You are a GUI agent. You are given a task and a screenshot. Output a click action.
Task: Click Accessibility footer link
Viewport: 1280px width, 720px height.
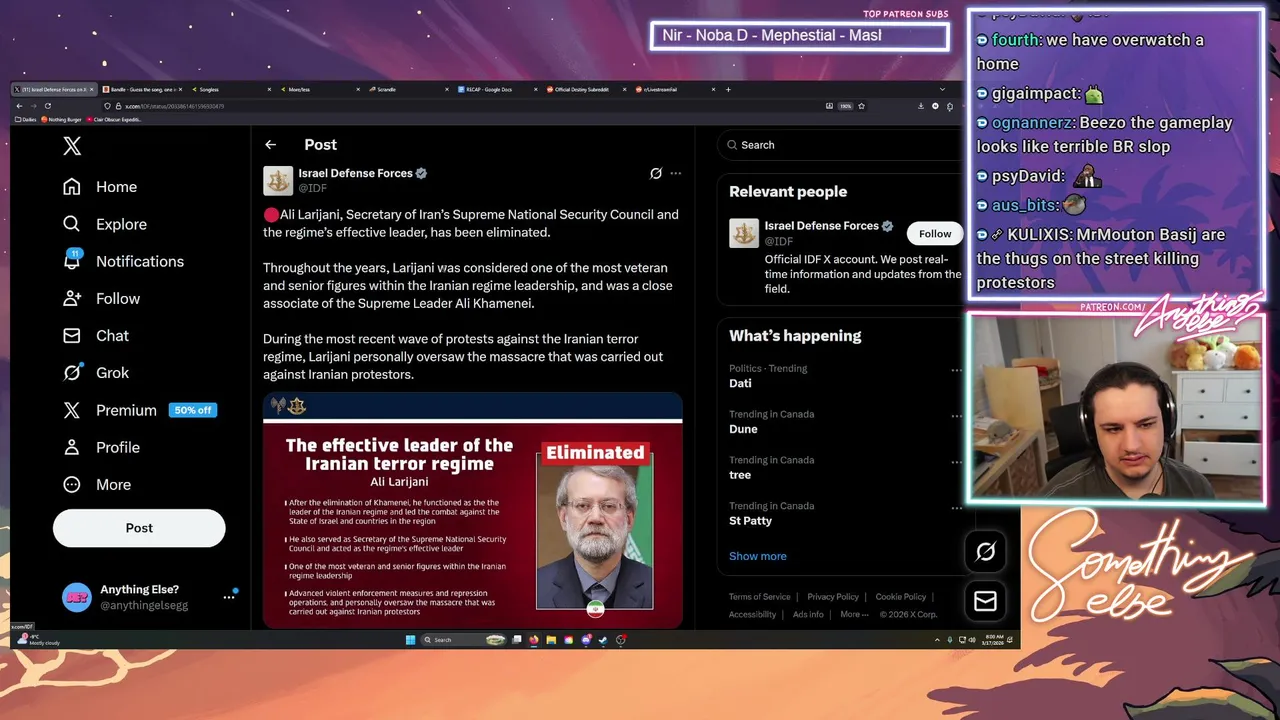click(x=752, y=614)
